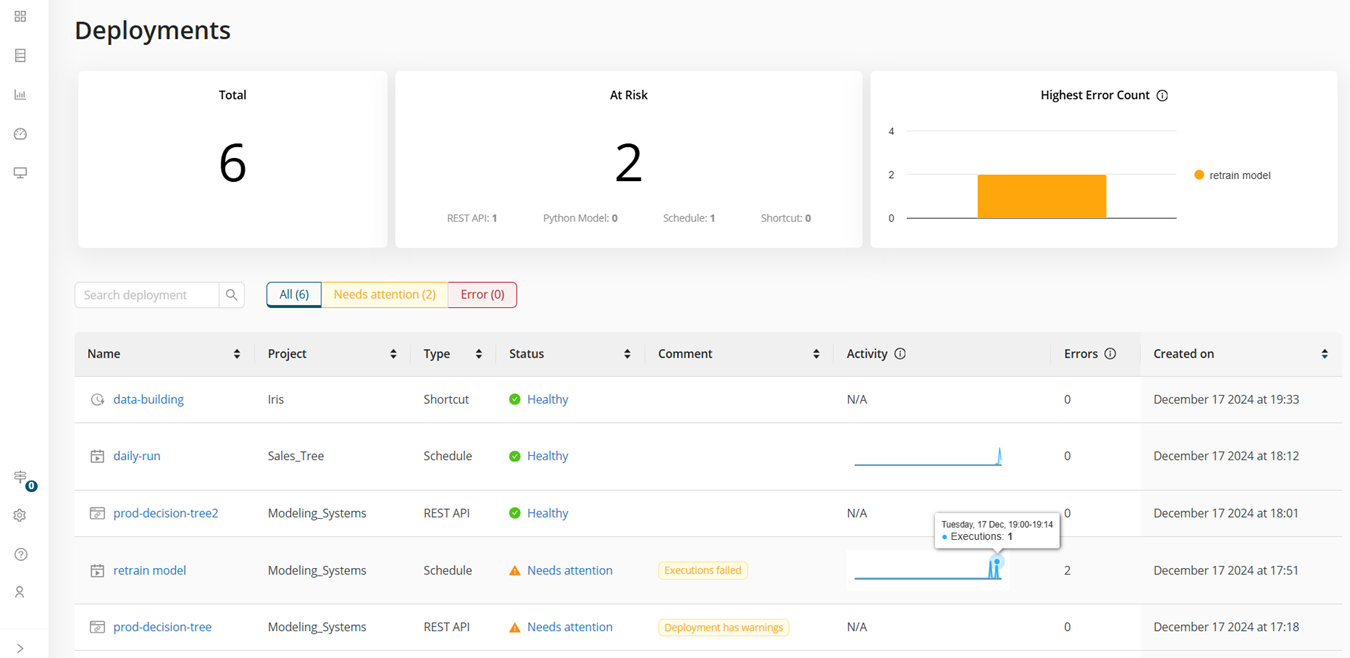The width and height of the screenshot is (1350, 658).
Task: Click the search magnifier button
Action: [232, 295]
